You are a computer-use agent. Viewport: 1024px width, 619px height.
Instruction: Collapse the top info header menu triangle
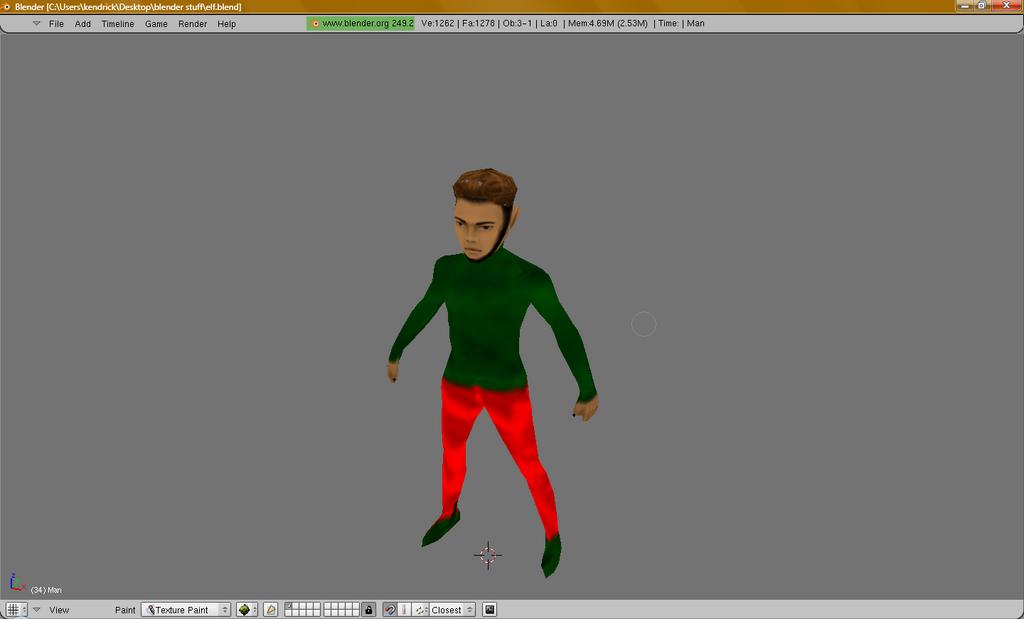tap(37, 24)
